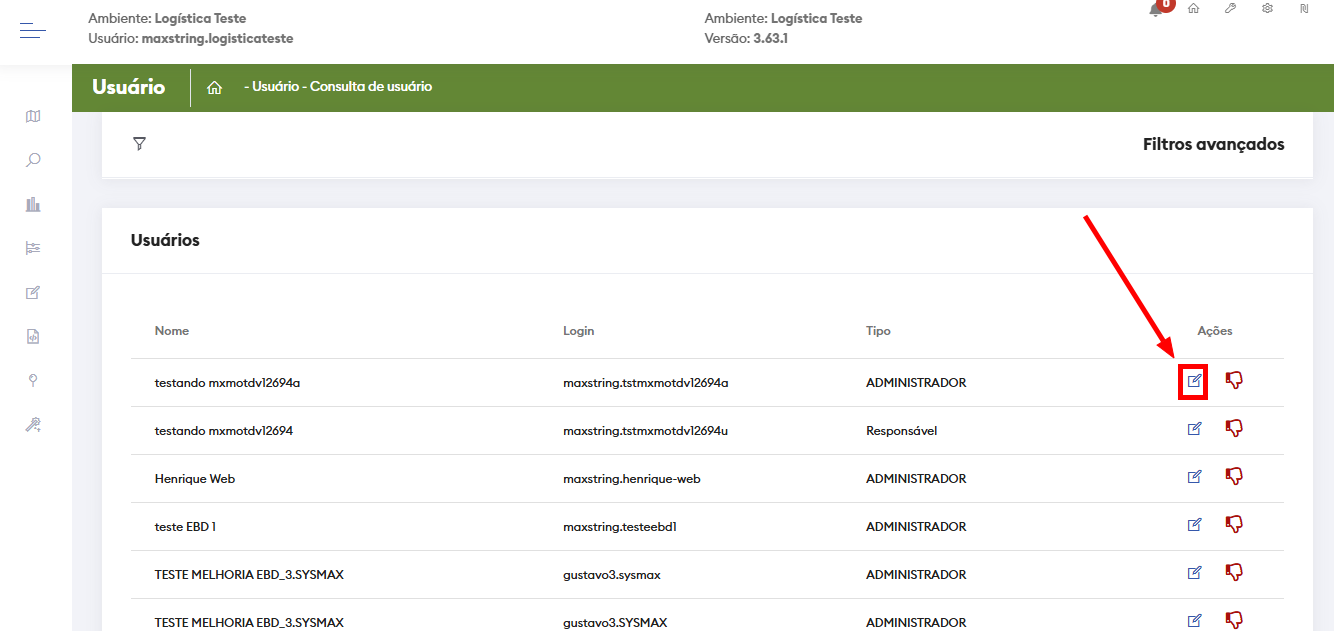The height and width of the screenshot is (631, 1334).
Task: Click the code file icon in sidebar
Action: click(33, 336)
